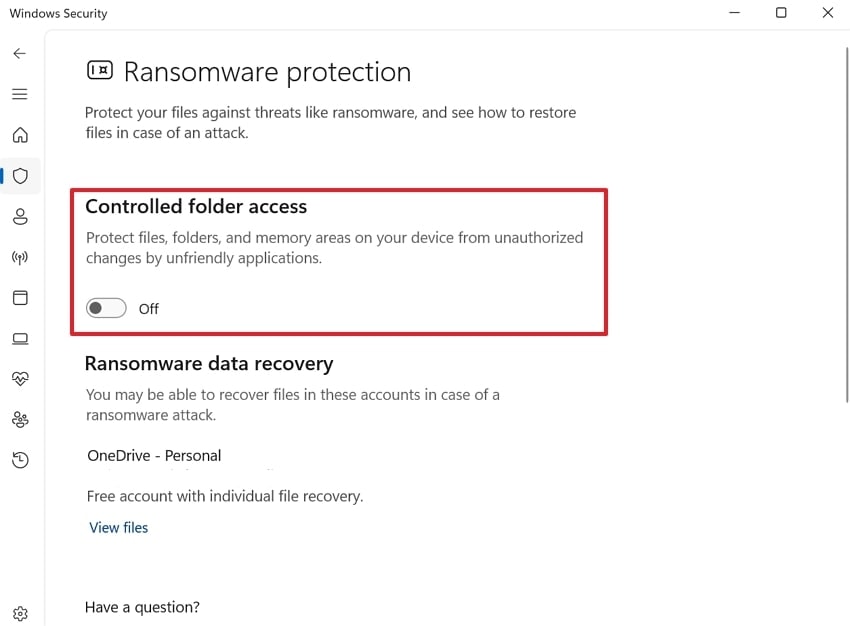This screenshot has width=850, height=626.
Task: Click the Off label beside the switch
Action: (x=148, y=309)
